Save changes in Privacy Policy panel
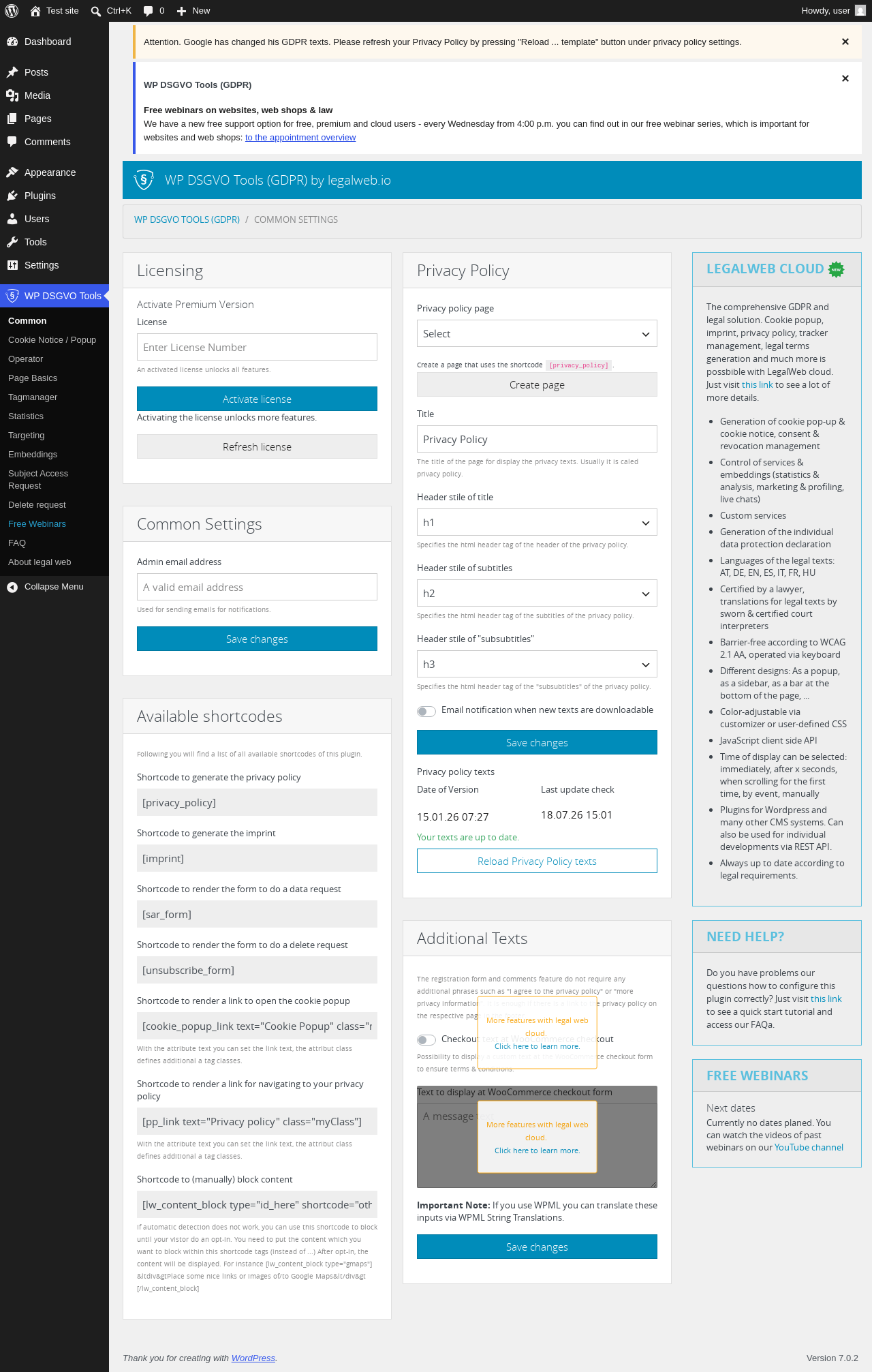 pos(537,742)
